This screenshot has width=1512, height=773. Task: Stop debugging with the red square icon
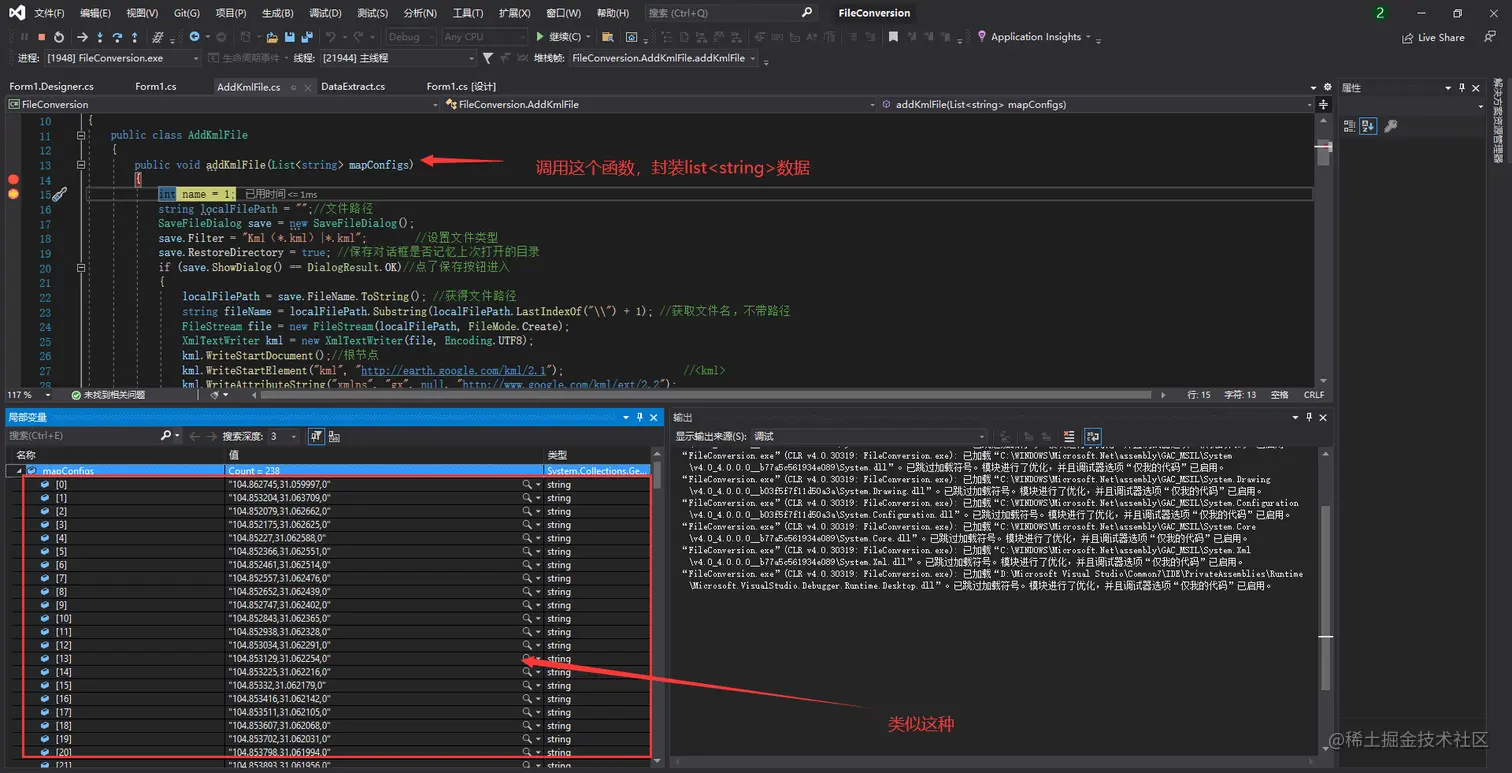coord(41,37)
